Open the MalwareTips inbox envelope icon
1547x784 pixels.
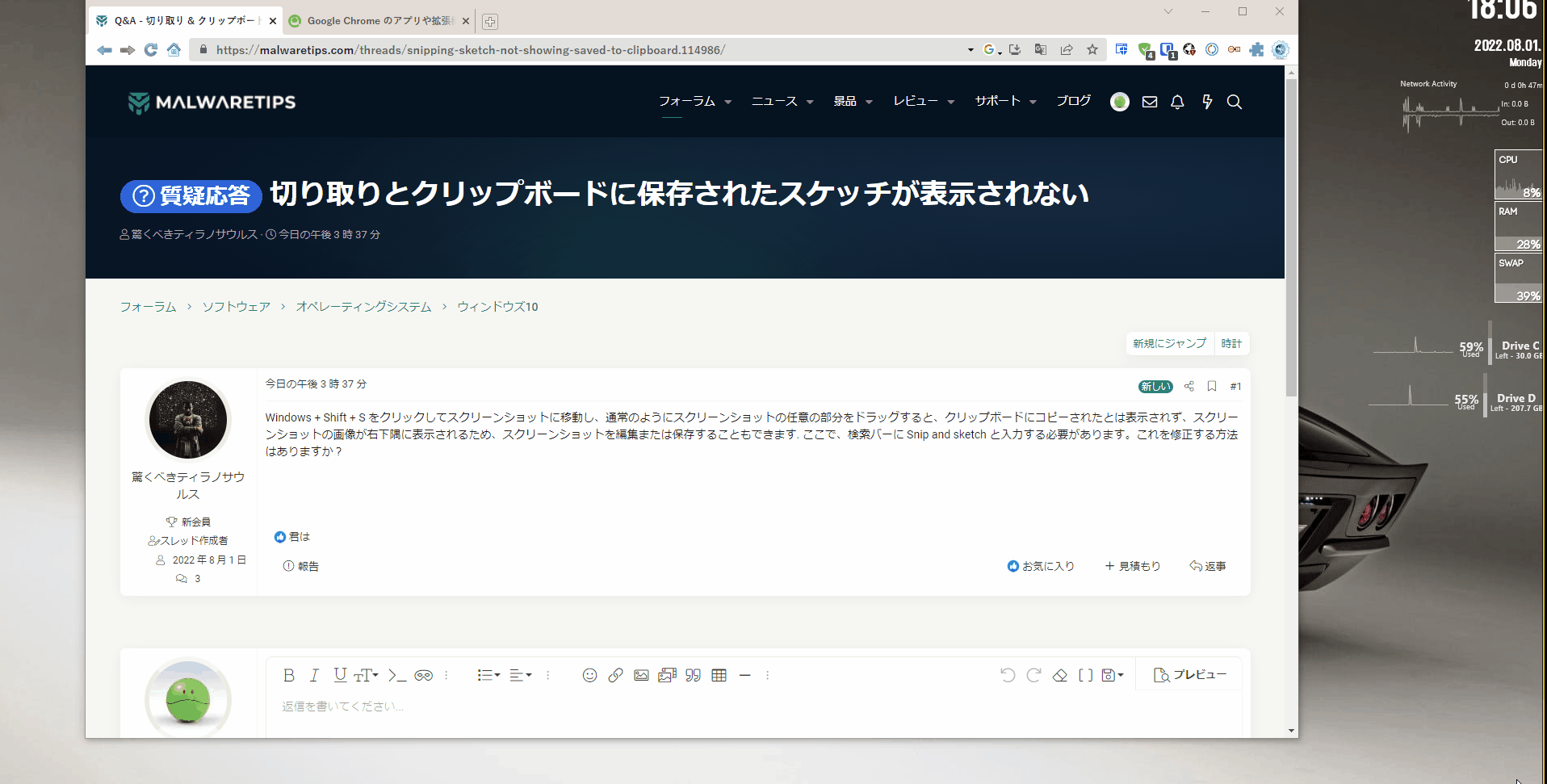pyautogui.click(x=1150, y=102)
